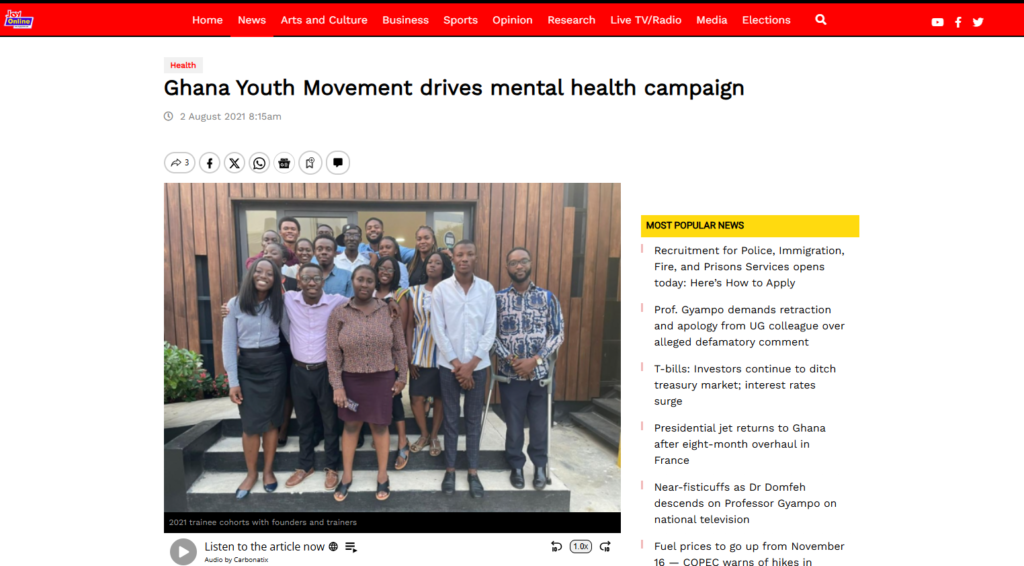
Task: Rewind audio ten seconds
Action: [556, 547]
